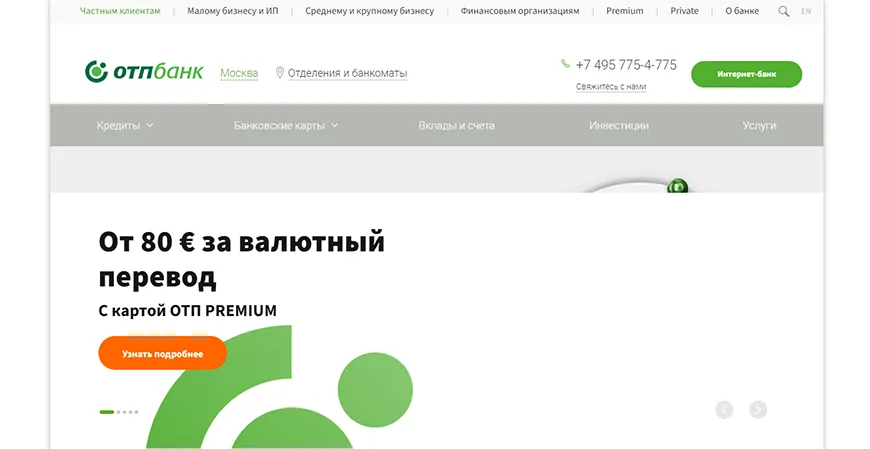
Task: Click the Отделения и банкоматы link
Action: click(x=347, y=73)
